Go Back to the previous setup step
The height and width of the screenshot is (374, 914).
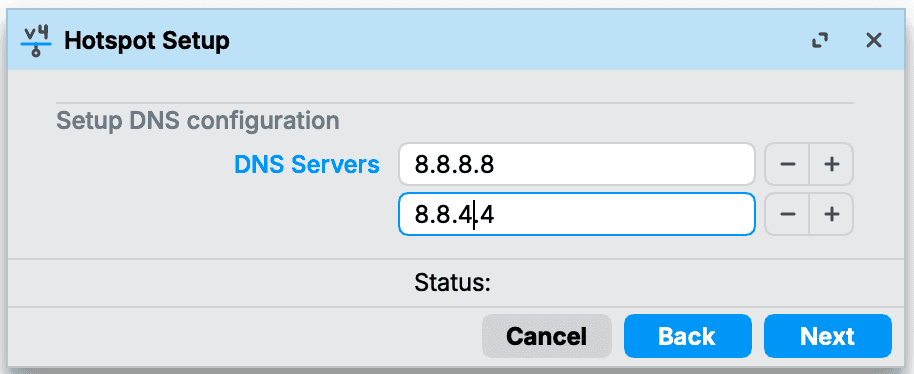point(687,336)
